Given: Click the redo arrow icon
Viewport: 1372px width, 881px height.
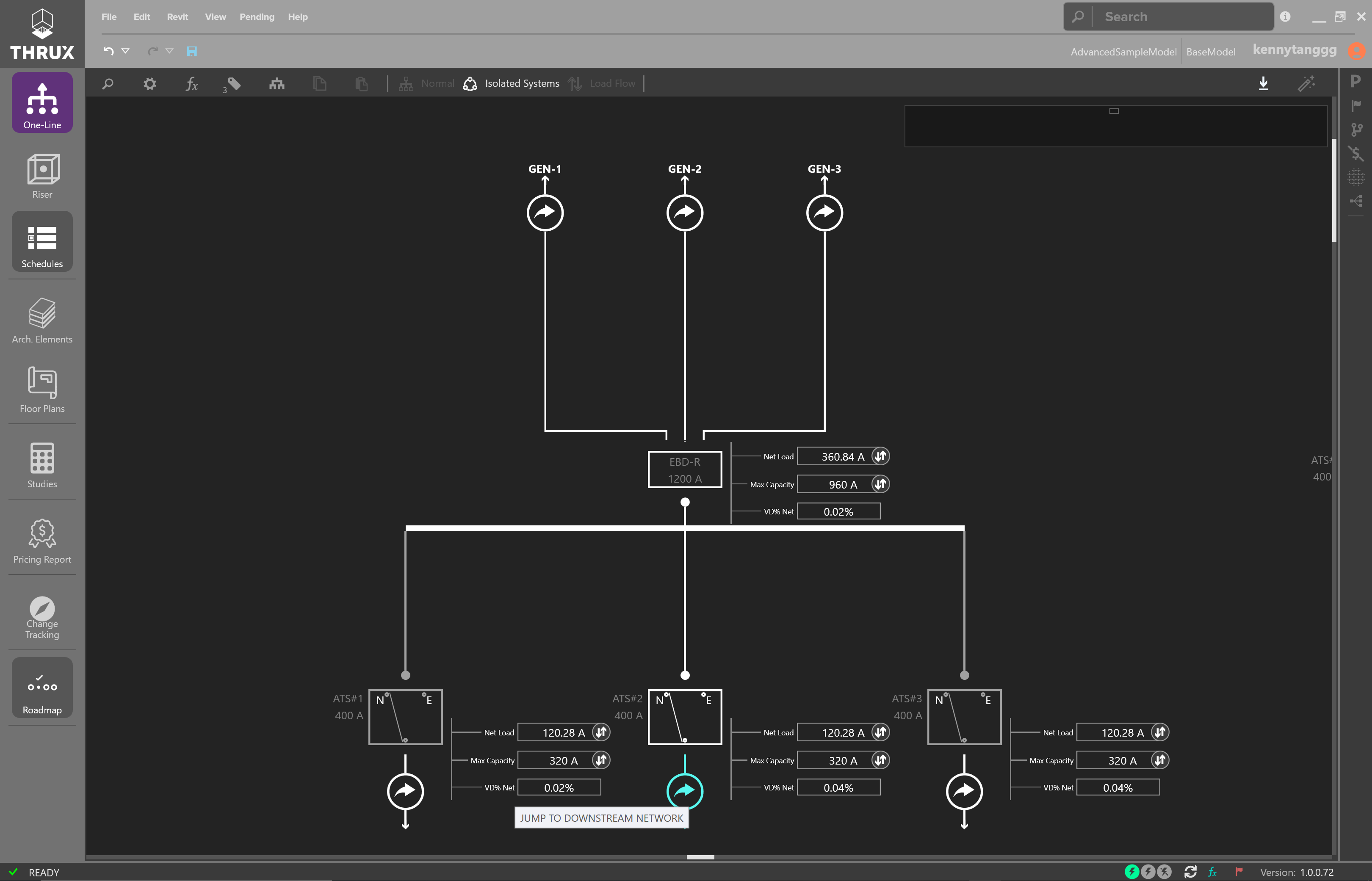Looking at the screenshot, I should pos(153,51).
